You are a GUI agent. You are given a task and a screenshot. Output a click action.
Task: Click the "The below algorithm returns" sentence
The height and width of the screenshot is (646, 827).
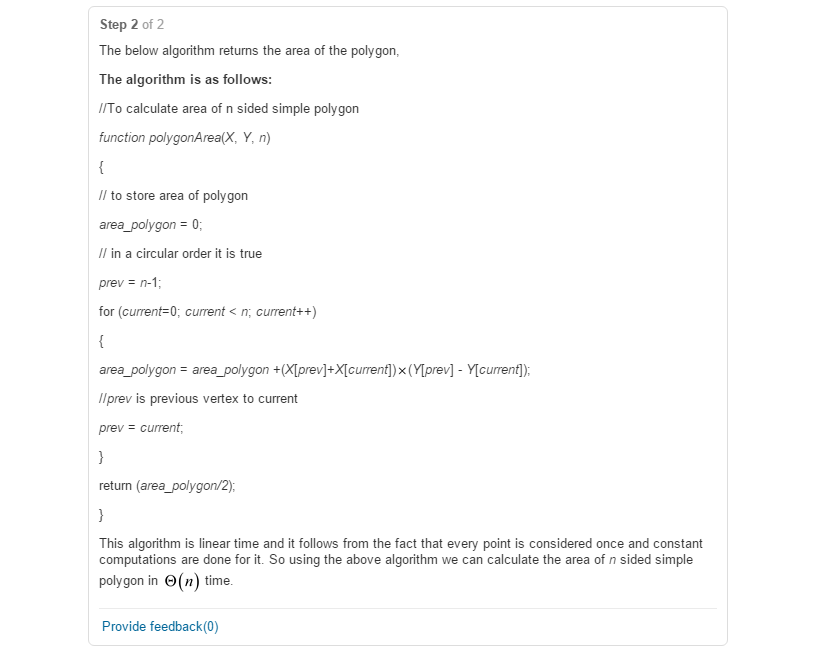click(249, 51)
